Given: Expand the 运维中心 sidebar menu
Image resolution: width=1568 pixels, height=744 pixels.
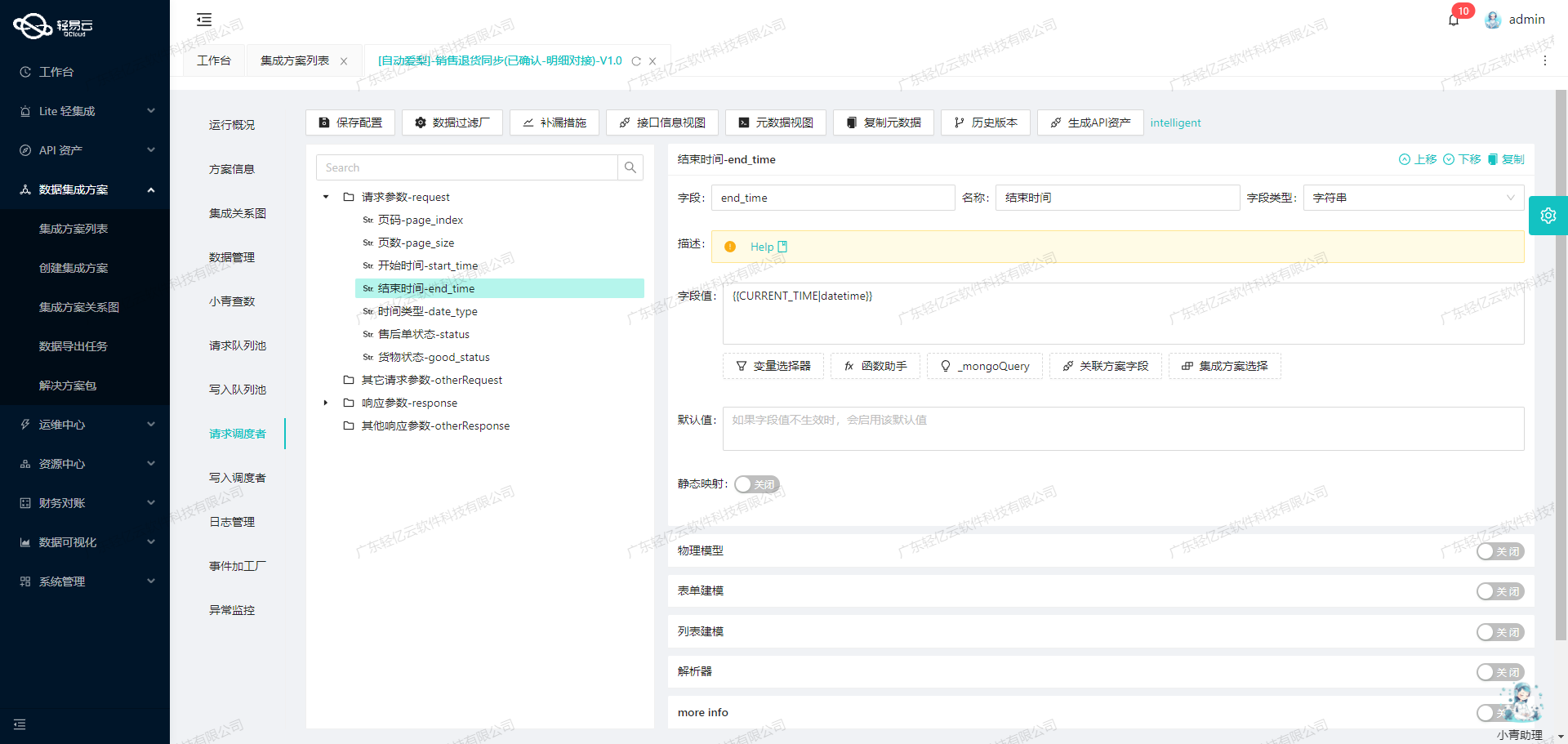Looking at the screenshot, I should 85,425.
